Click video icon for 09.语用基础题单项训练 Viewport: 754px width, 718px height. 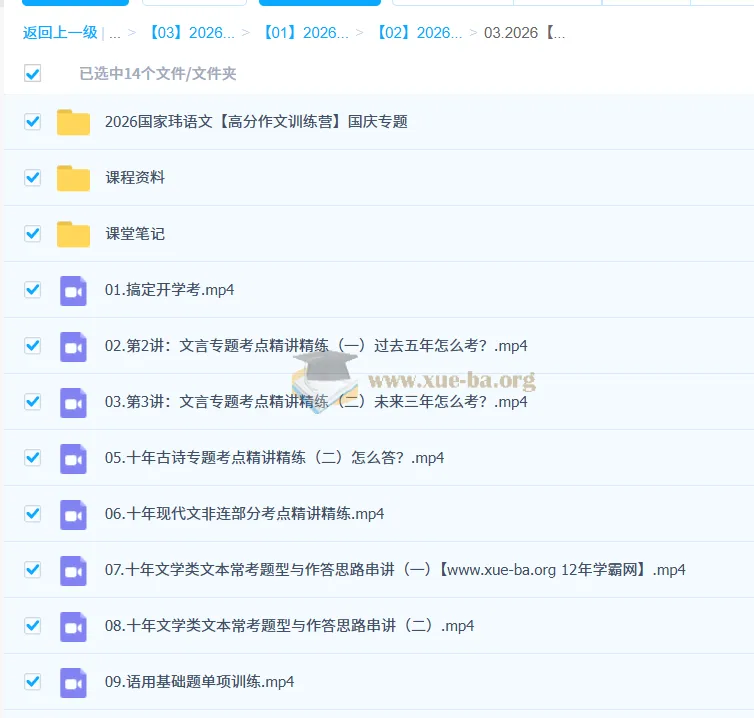click(x=73, y=682)
